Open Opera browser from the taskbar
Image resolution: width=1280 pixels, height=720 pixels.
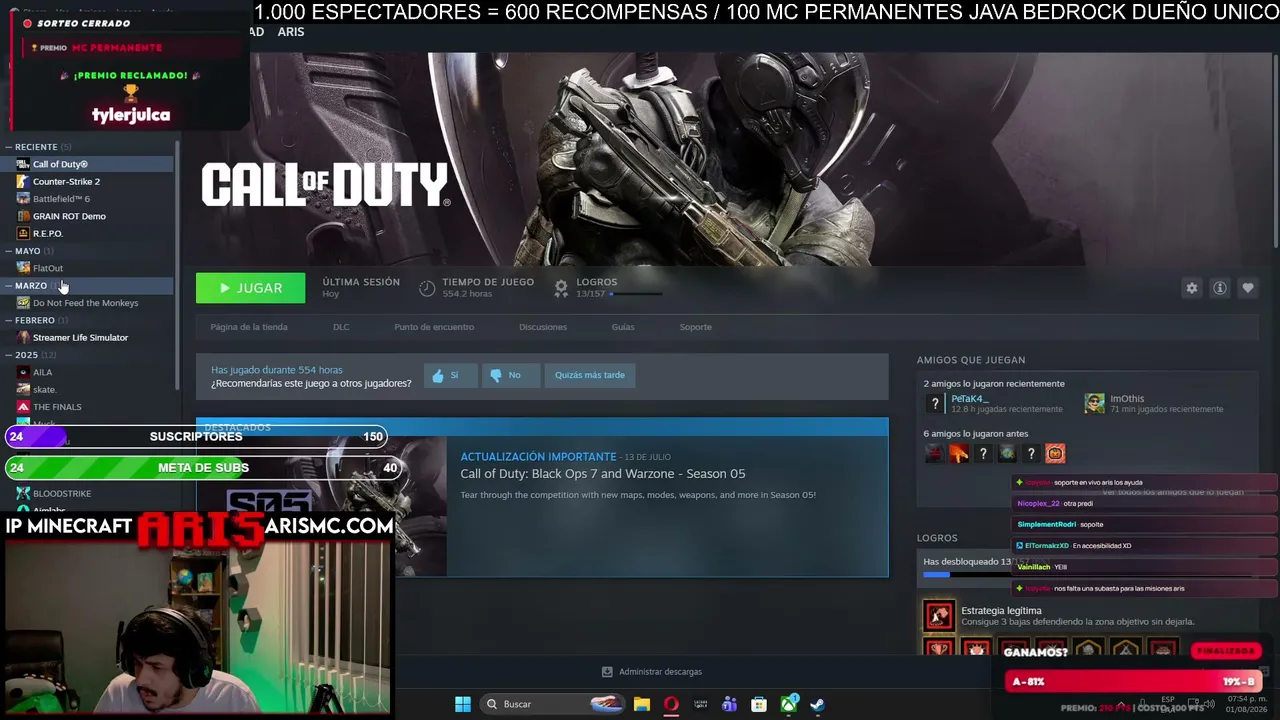[x=671, y=704]
